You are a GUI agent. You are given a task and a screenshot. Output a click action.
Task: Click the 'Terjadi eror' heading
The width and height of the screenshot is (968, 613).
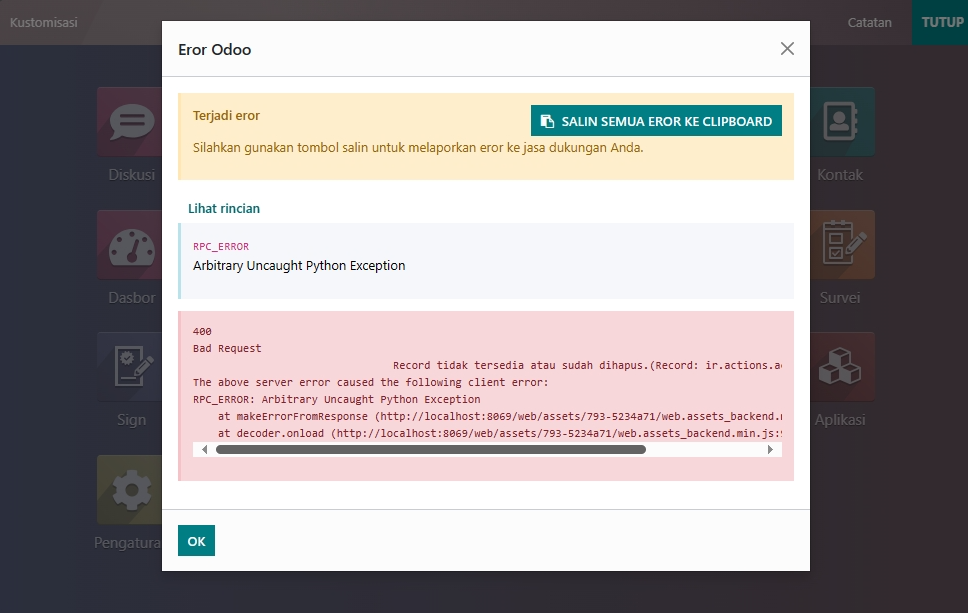[x=226, y=115]
